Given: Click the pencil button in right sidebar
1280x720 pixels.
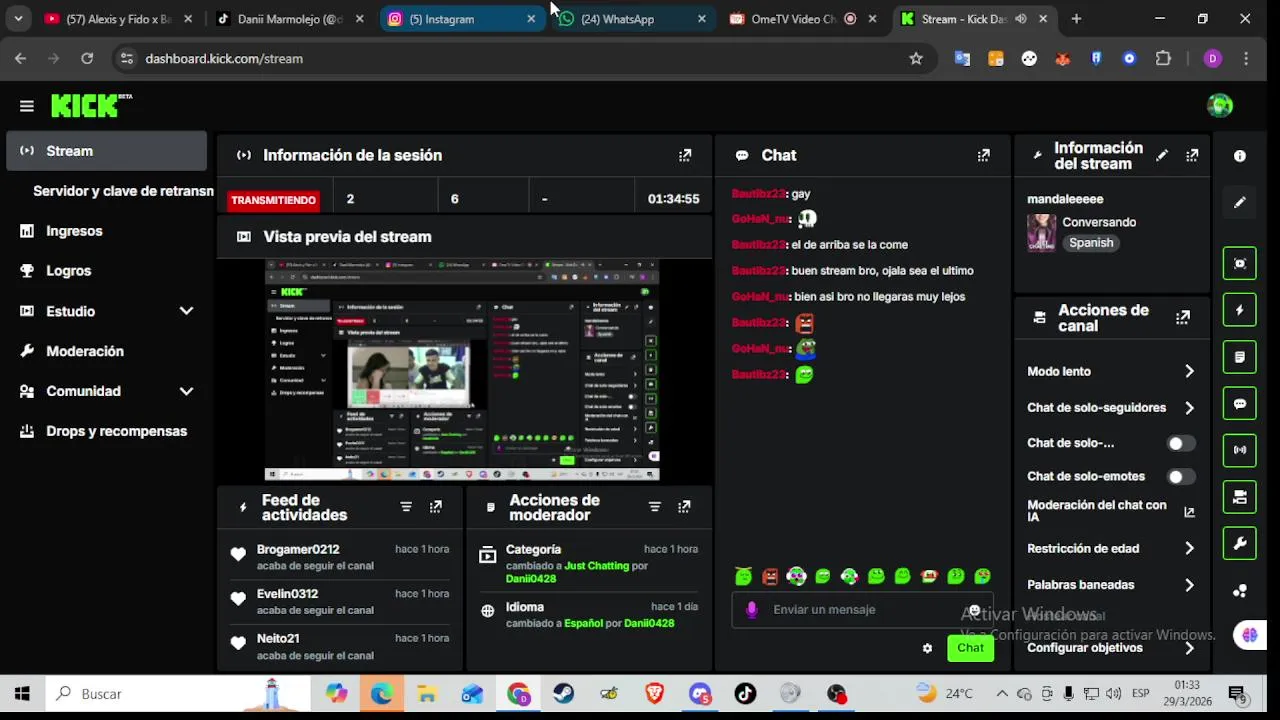Looking at the screenshot, I should (x=1240, y=202).
